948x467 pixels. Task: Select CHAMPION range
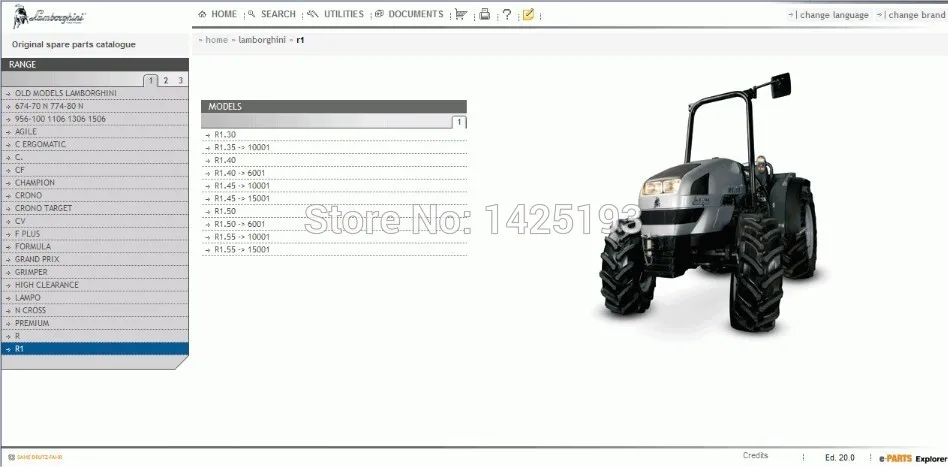click(x=95, y=183)
